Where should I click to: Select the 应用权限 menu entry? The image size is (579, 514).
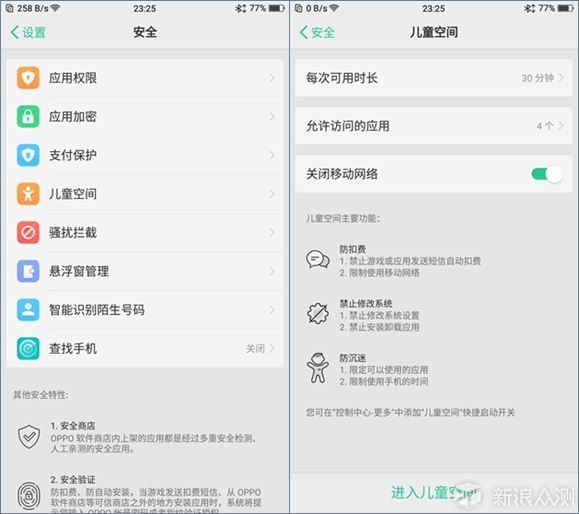click(145, 78)
